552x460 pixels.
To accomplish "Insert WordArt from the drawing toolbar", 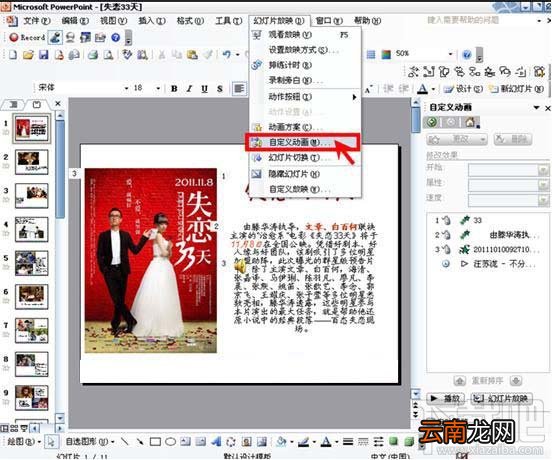I will point(216,441).
